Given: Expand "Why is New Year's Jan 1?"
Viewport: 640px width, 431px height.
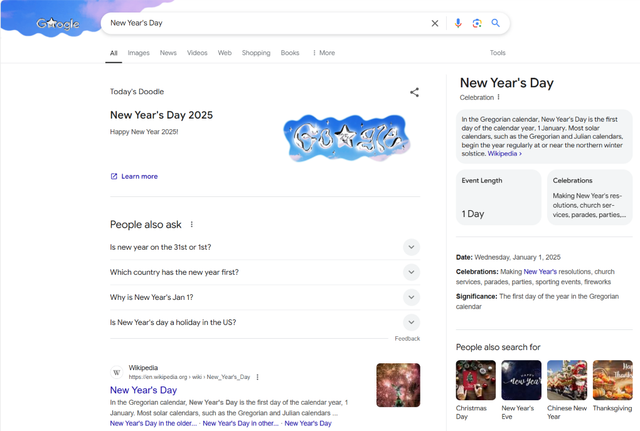Looking at the screenshot, I should tap(411, 297).
